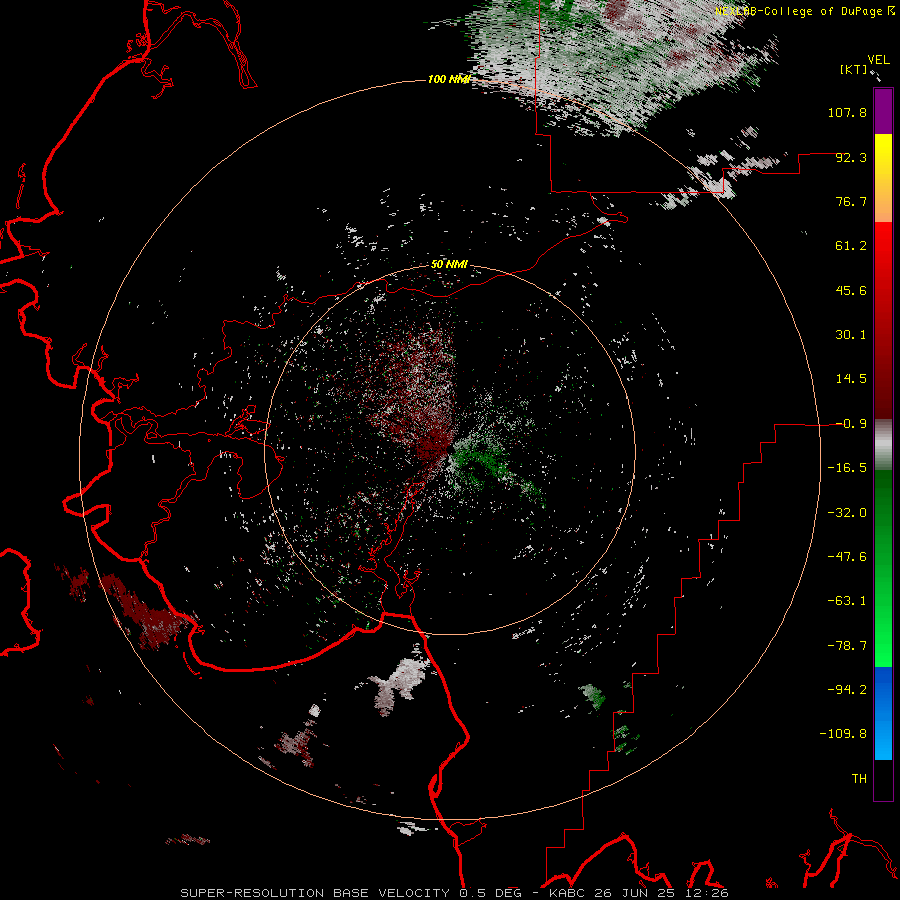
Task: Click the 45.6 value on velocity scale
Action: 851,290
